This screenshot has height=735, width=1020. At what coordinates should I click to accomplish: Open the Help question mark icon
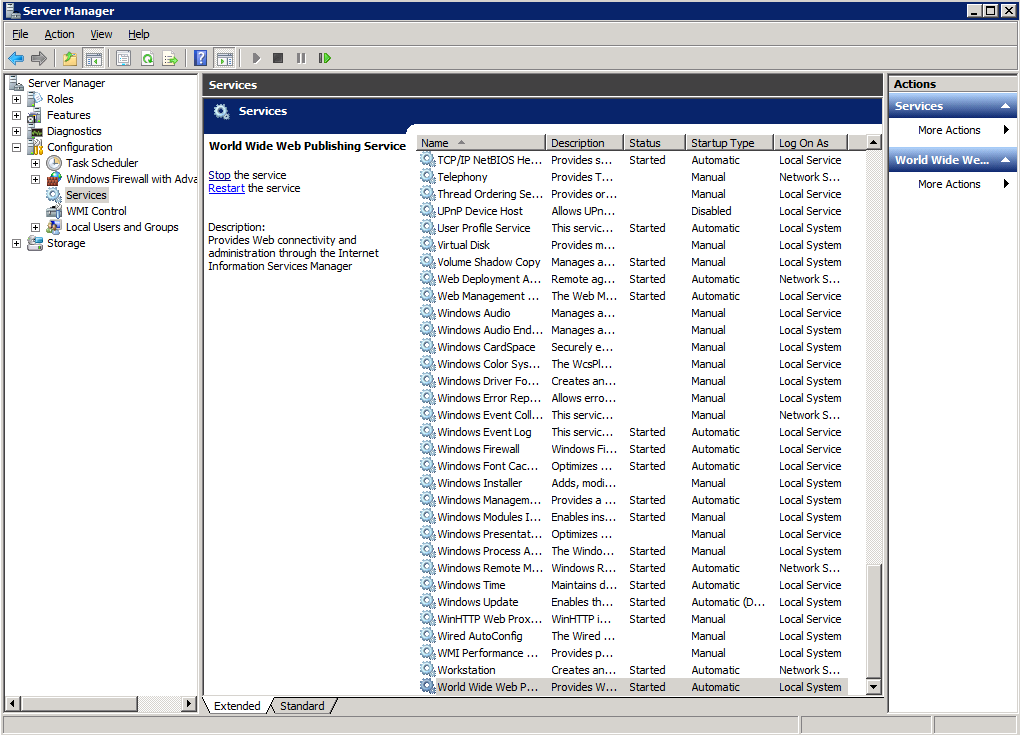click(x=201, y=59)
